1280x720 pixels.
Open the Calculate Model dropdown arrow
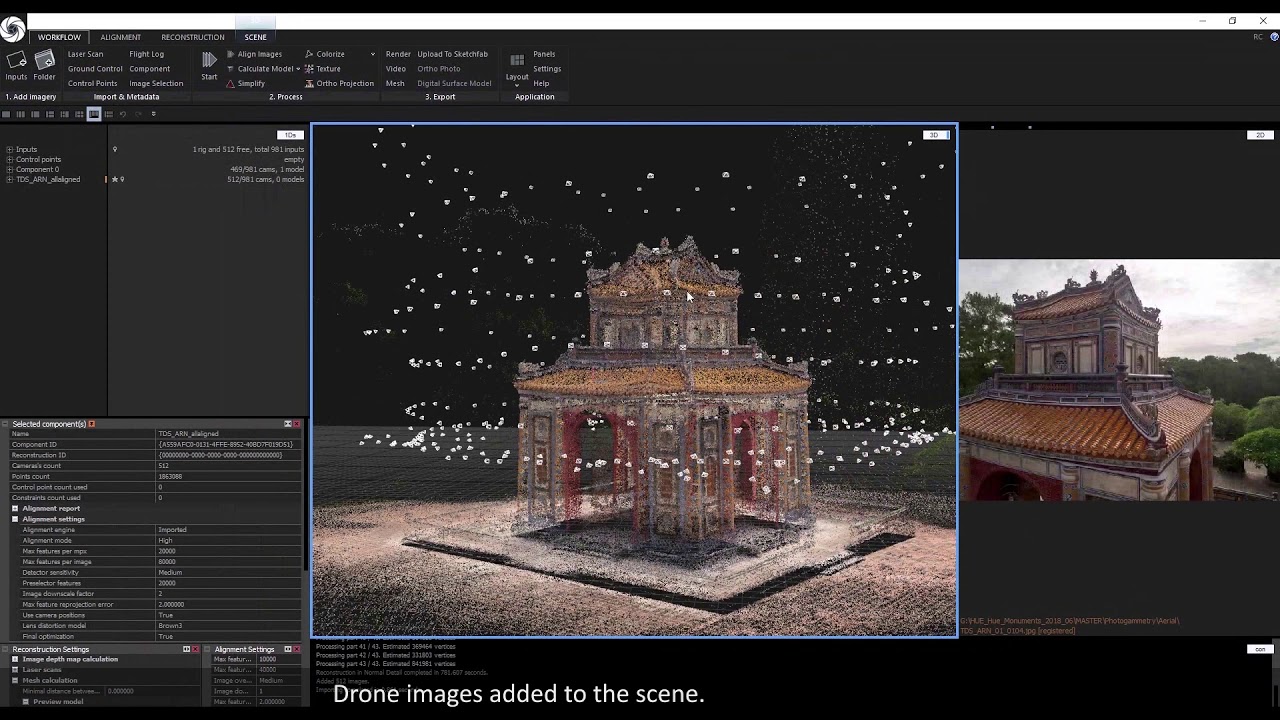coord(298,69)
